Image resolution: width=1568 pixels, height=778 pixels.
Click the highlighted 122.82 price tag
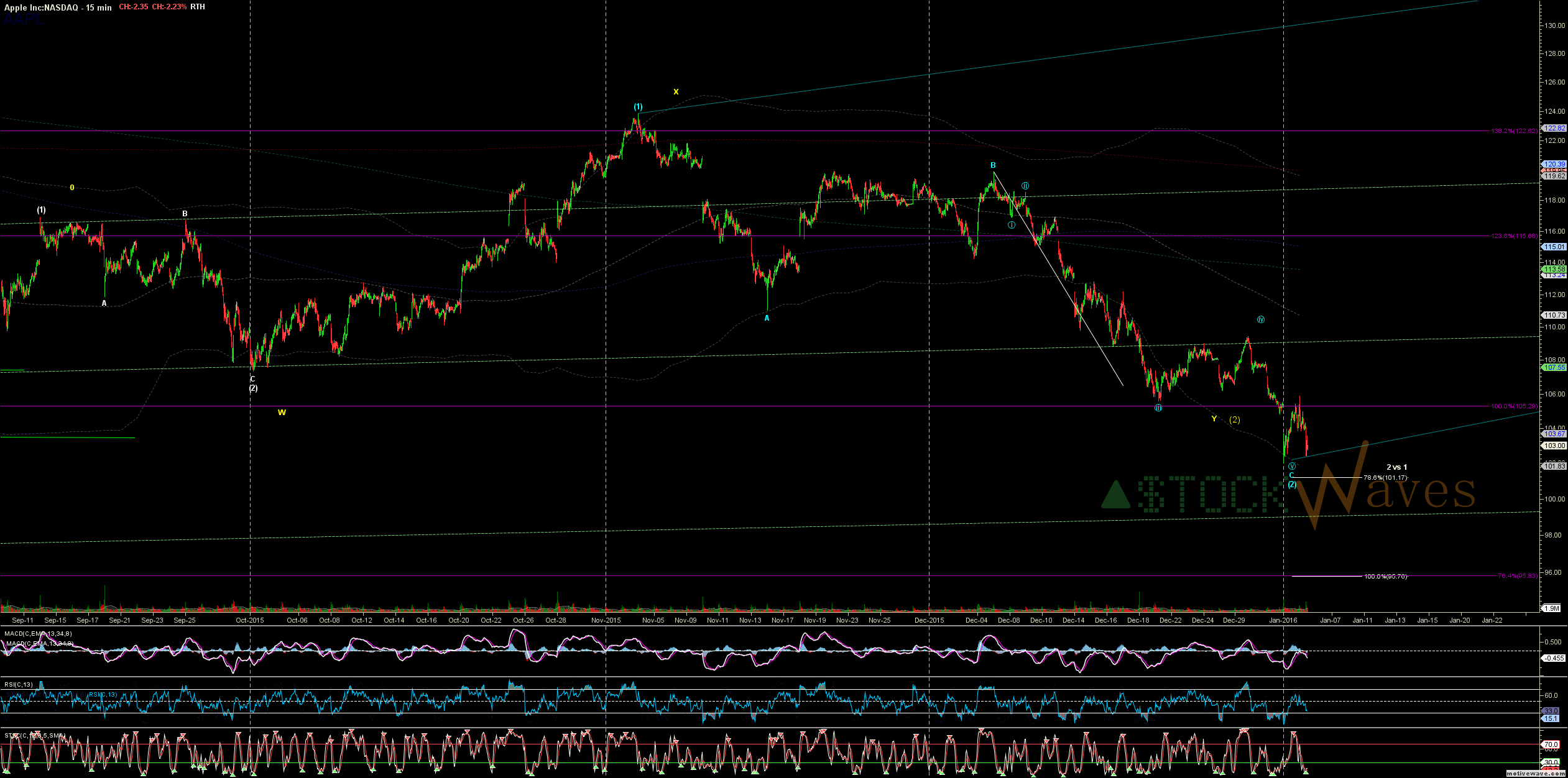pos(1554,128)
